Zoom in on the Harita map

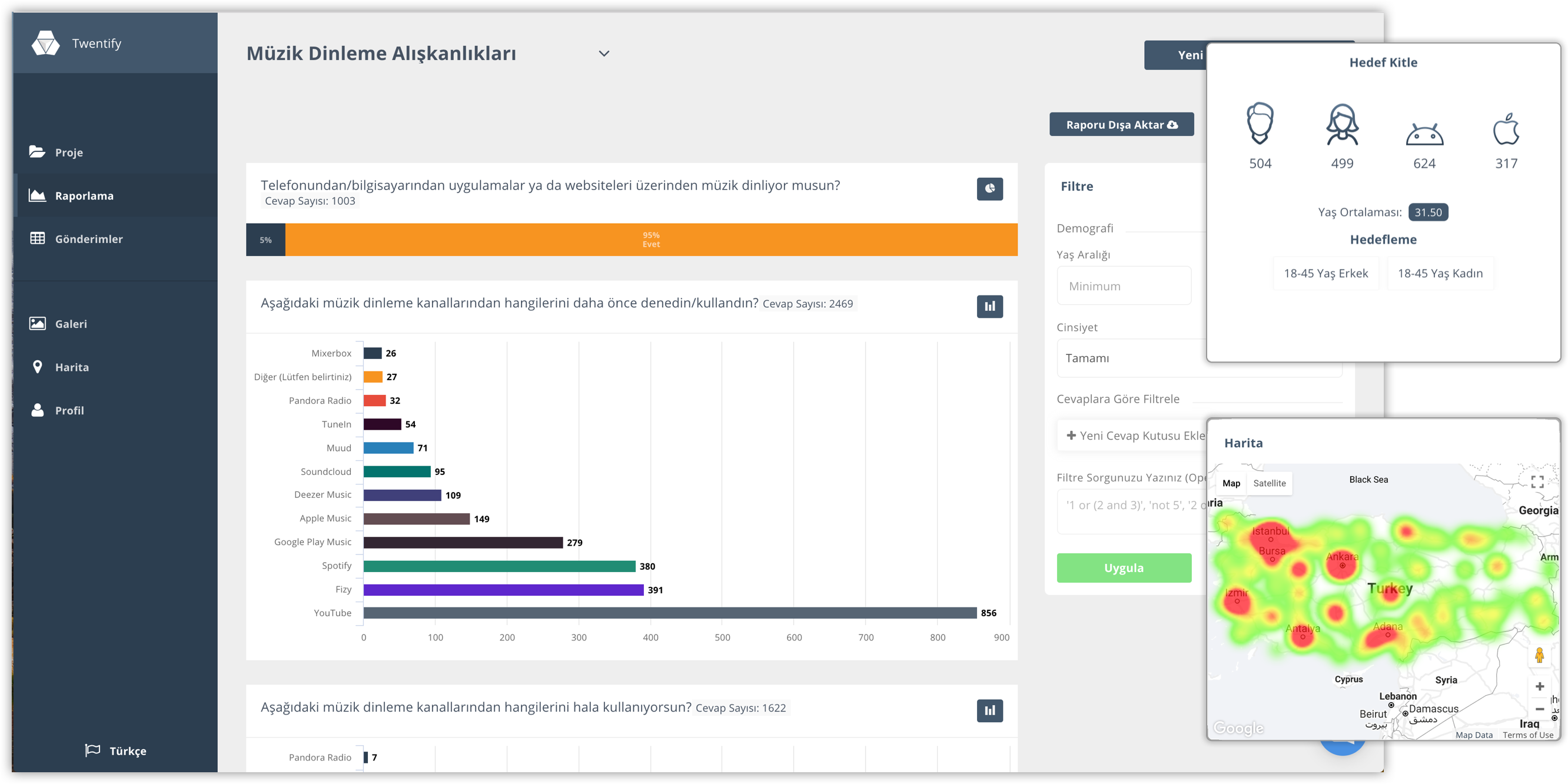(1539, 686)
